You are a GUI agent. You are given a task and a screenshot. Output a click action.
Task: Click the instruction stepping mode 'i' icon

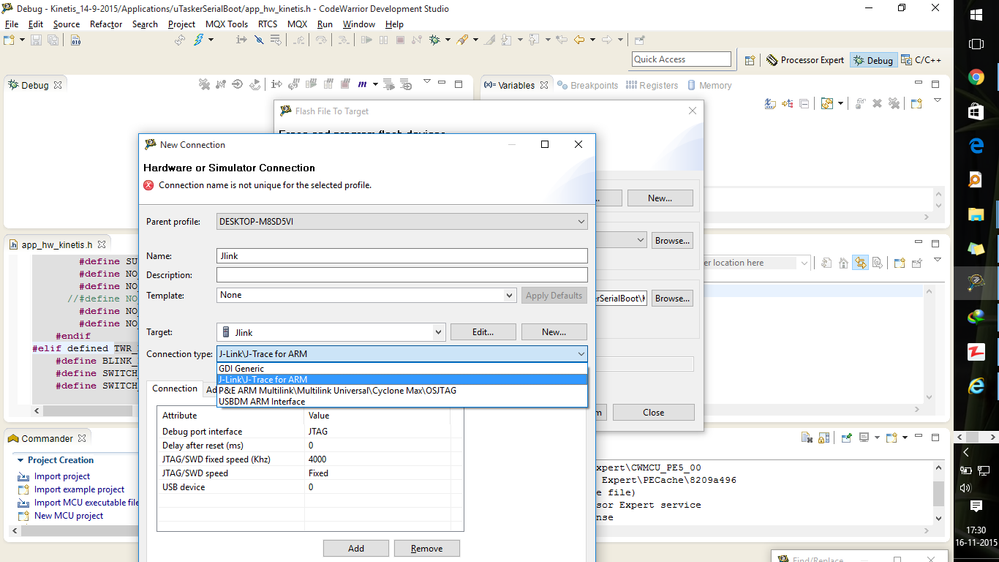pyautogui.click(x=276, y=84)
